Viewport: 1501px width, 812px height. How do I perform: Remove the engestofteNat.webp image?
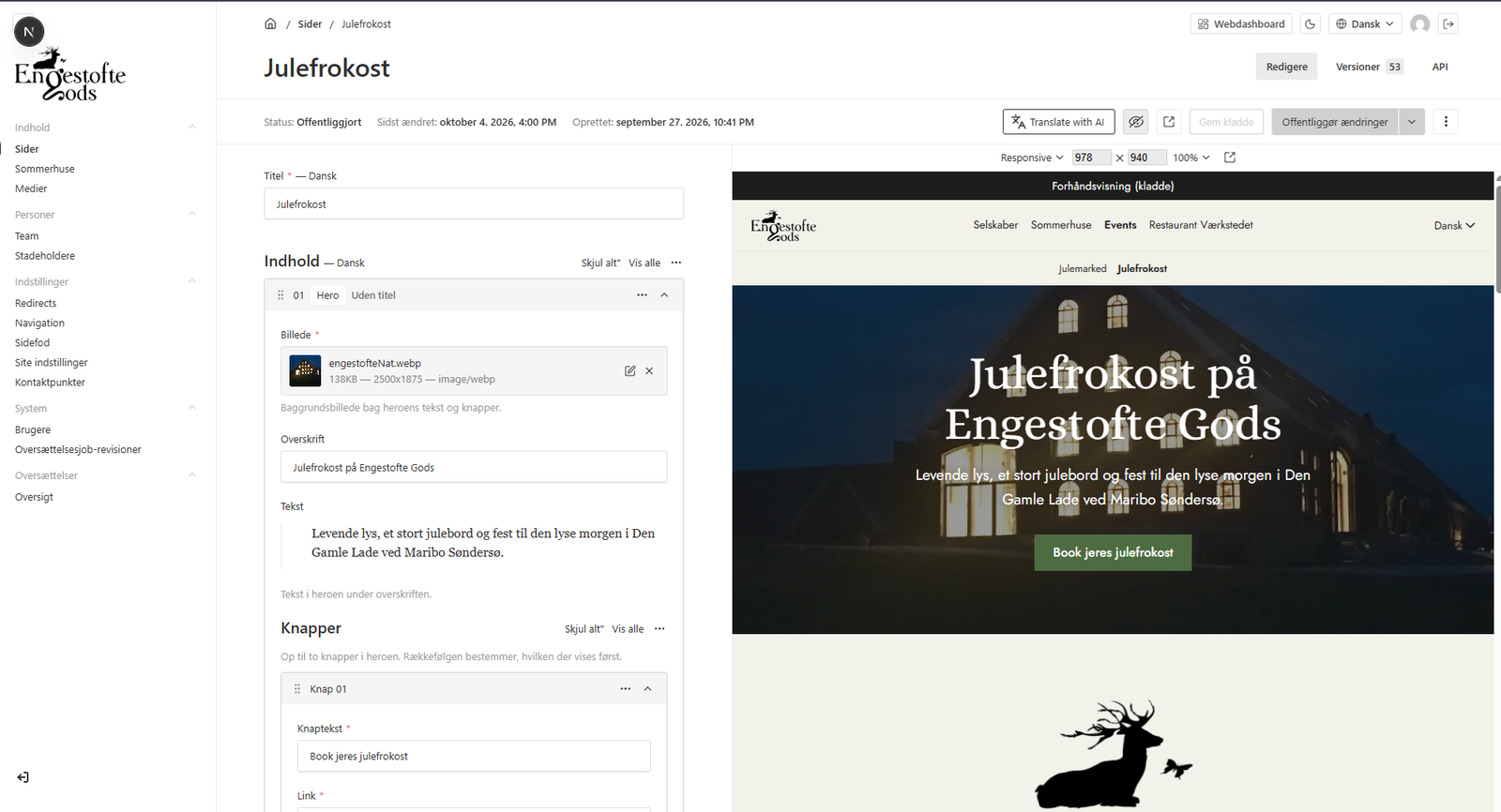[649, 371]
